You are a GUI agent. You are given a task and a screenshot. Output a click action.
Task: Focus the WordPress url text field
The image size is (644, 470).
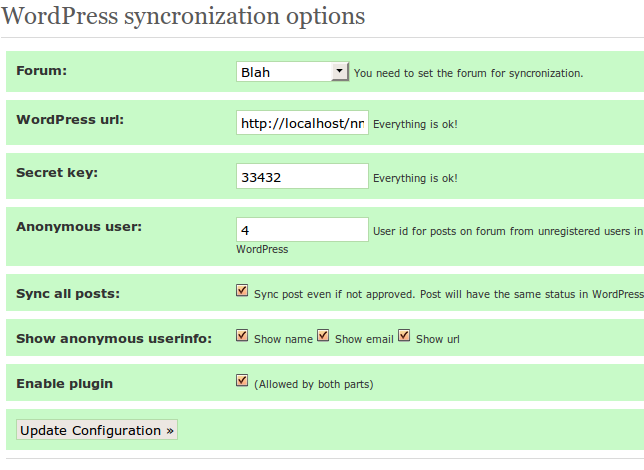302,122
